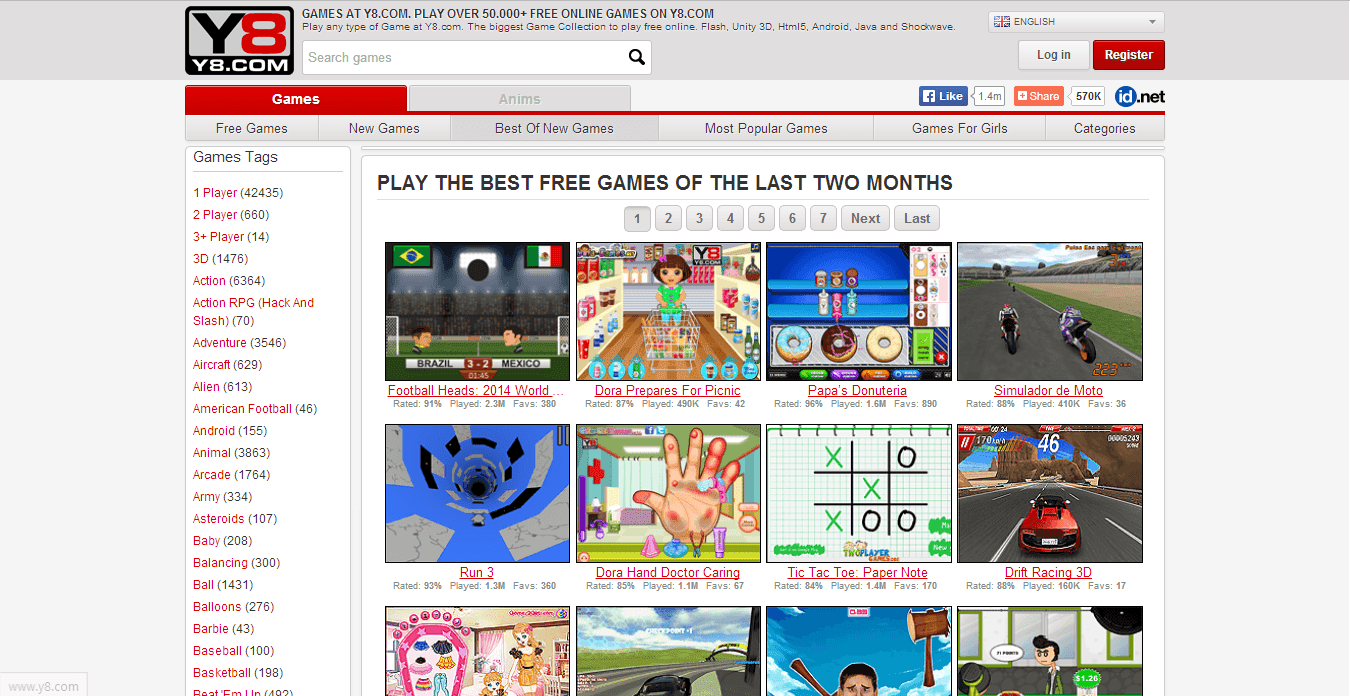Focus the Search games input field
The image size is (1350, 696).
tap(465, 57)
